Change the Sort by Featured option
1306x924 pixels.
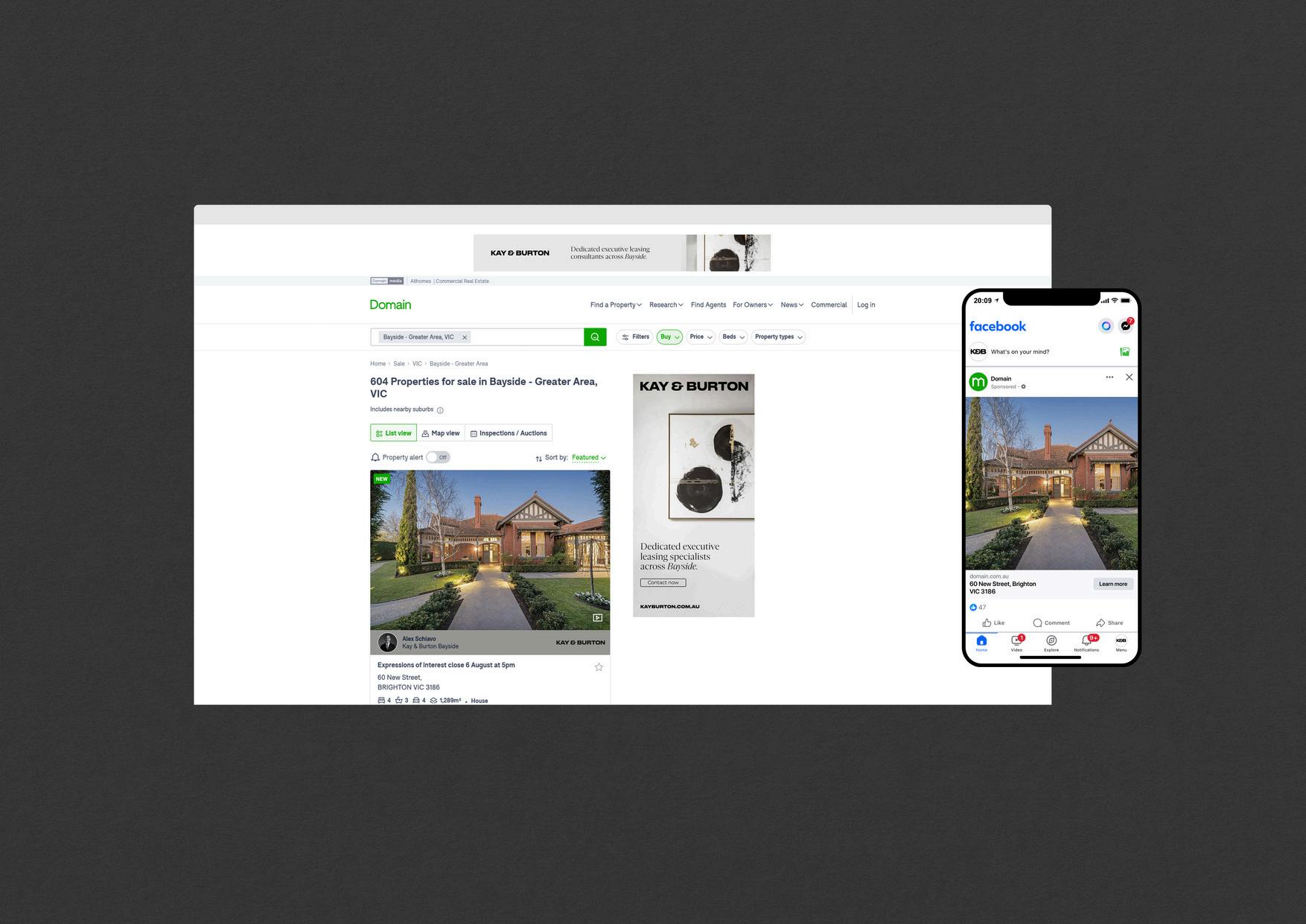point(588,458)
